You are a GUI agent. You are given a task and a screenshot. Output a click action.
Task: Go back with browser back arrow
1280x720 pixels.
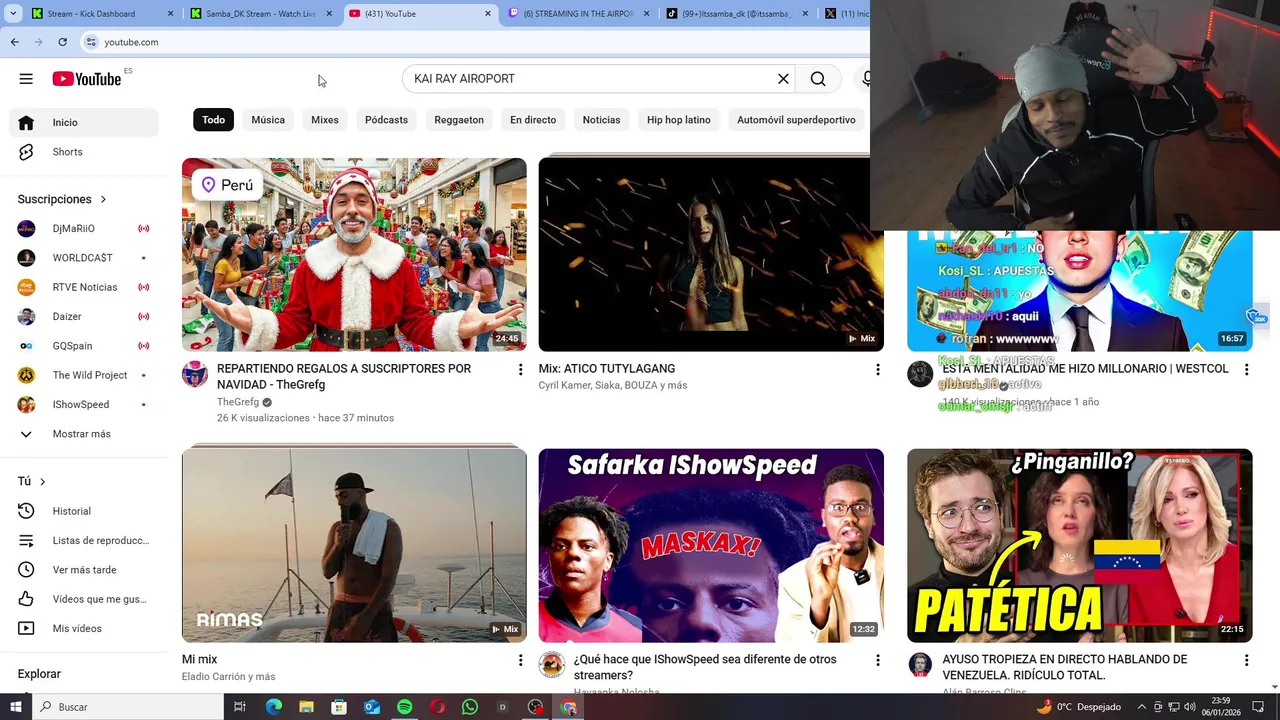point(15,42)
